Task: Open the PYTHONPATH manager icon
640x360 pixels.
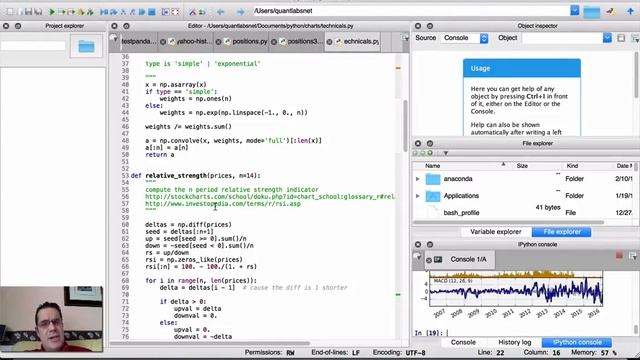Action: coord(202,12)
